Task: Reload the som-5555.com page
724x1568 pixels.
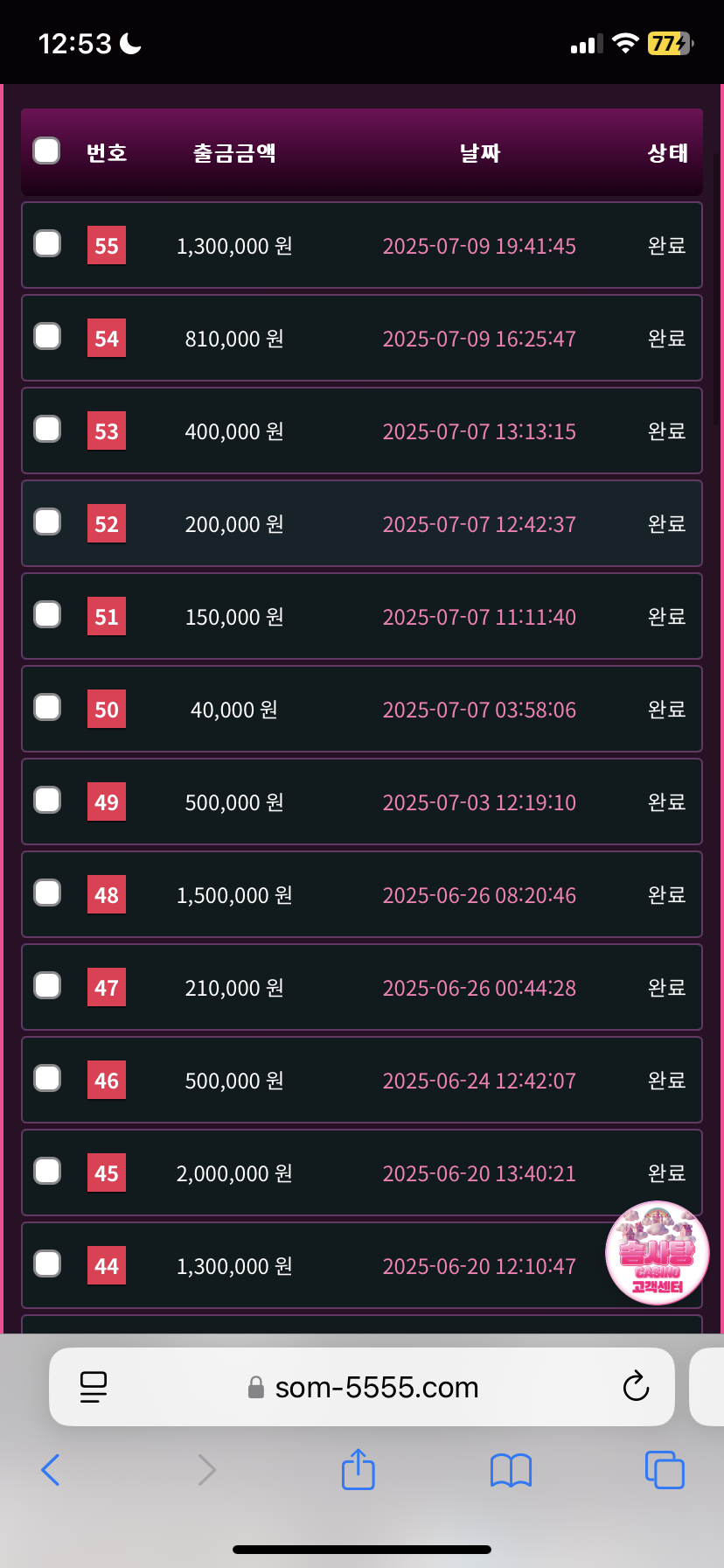Action: 636,1387
